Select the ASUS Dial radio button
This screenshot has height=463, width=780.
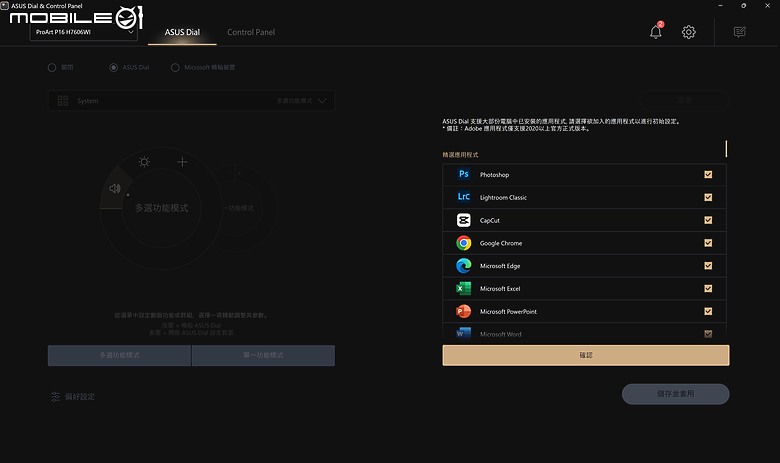point(113,67)
